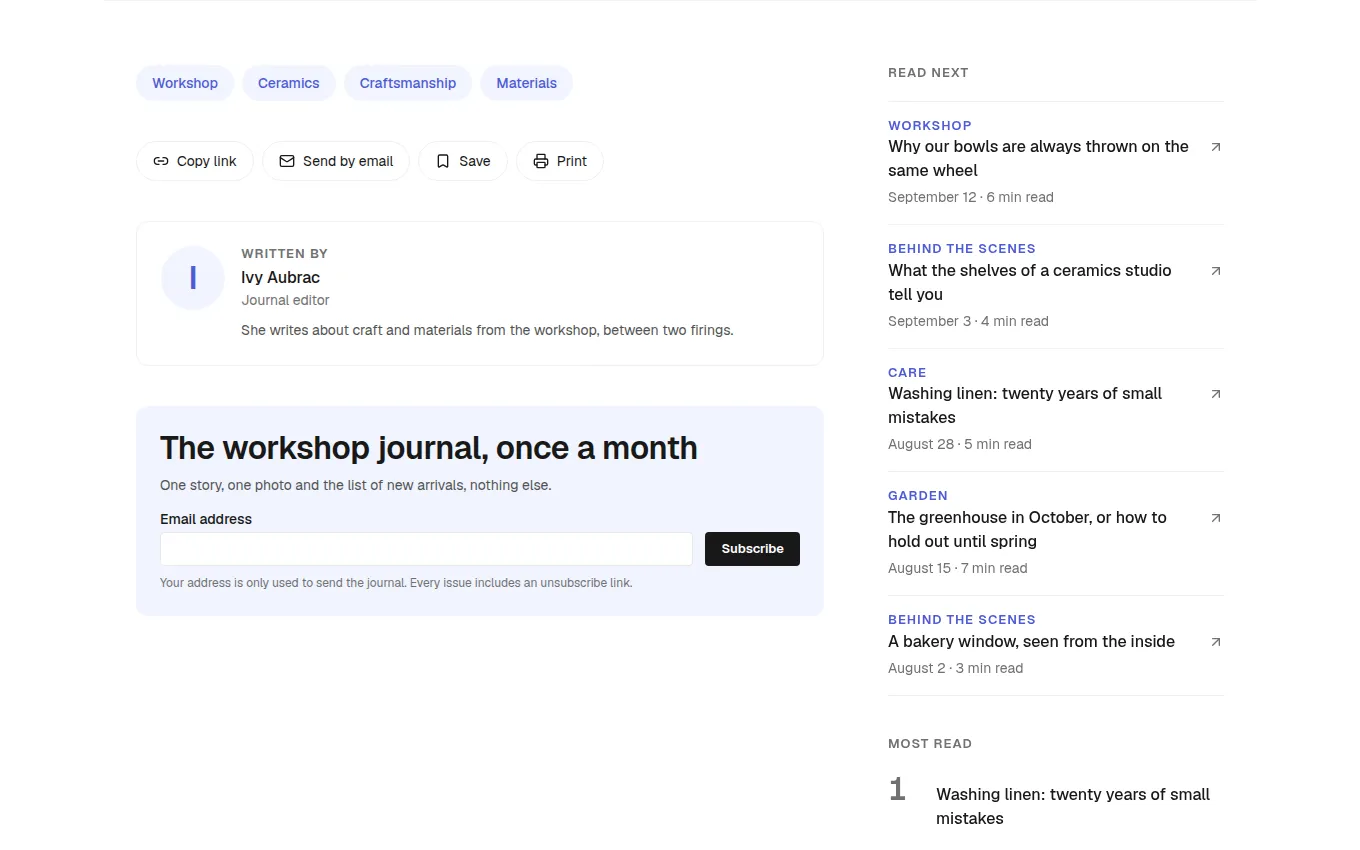This screenshot has width=1360, height=850.
Task: Open 'A bakery window, seen from the inside'
Action: 1031,641
